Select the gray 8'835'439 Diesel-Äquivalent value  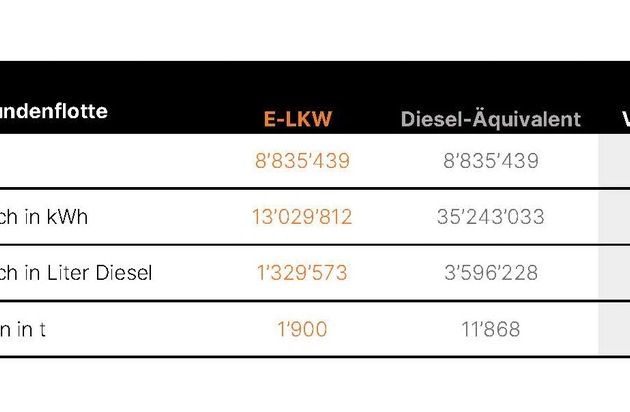click(490, 161)
